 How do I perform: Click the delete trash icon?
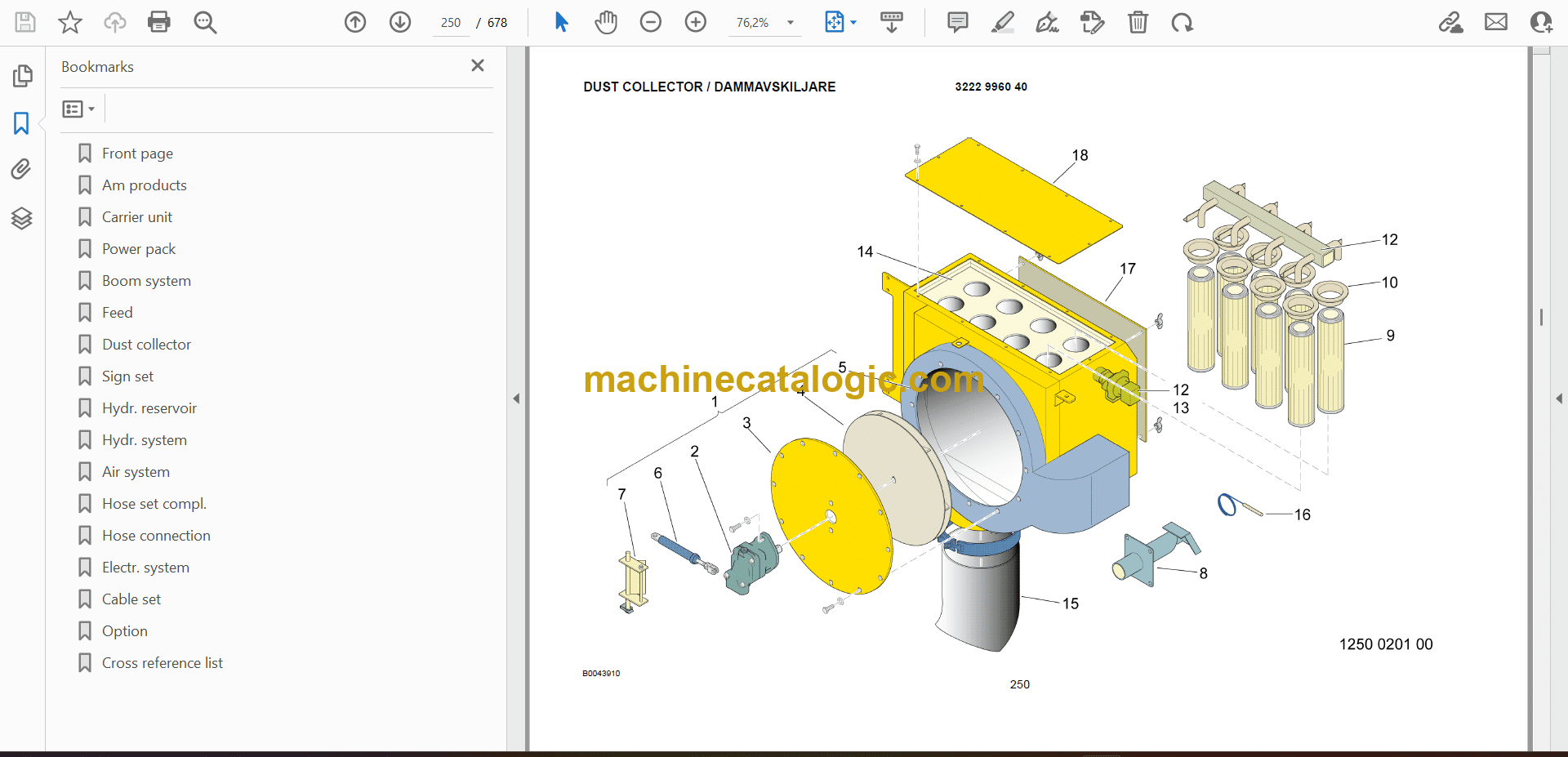click(x=1138, y=22)
